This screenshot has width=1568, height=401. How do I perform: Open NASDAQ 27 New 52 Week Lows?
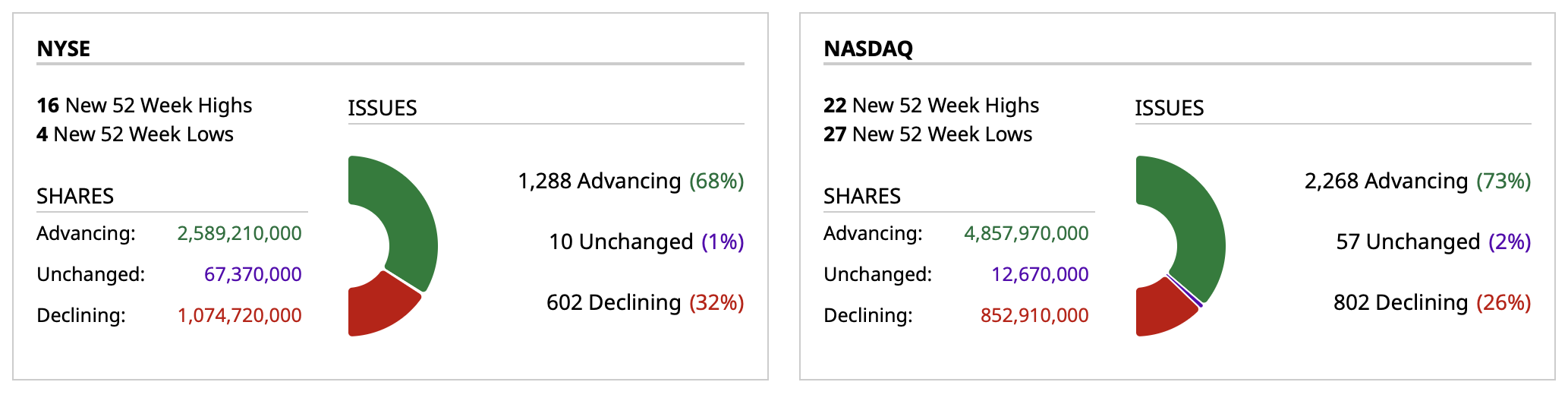(x=927, y=134)
